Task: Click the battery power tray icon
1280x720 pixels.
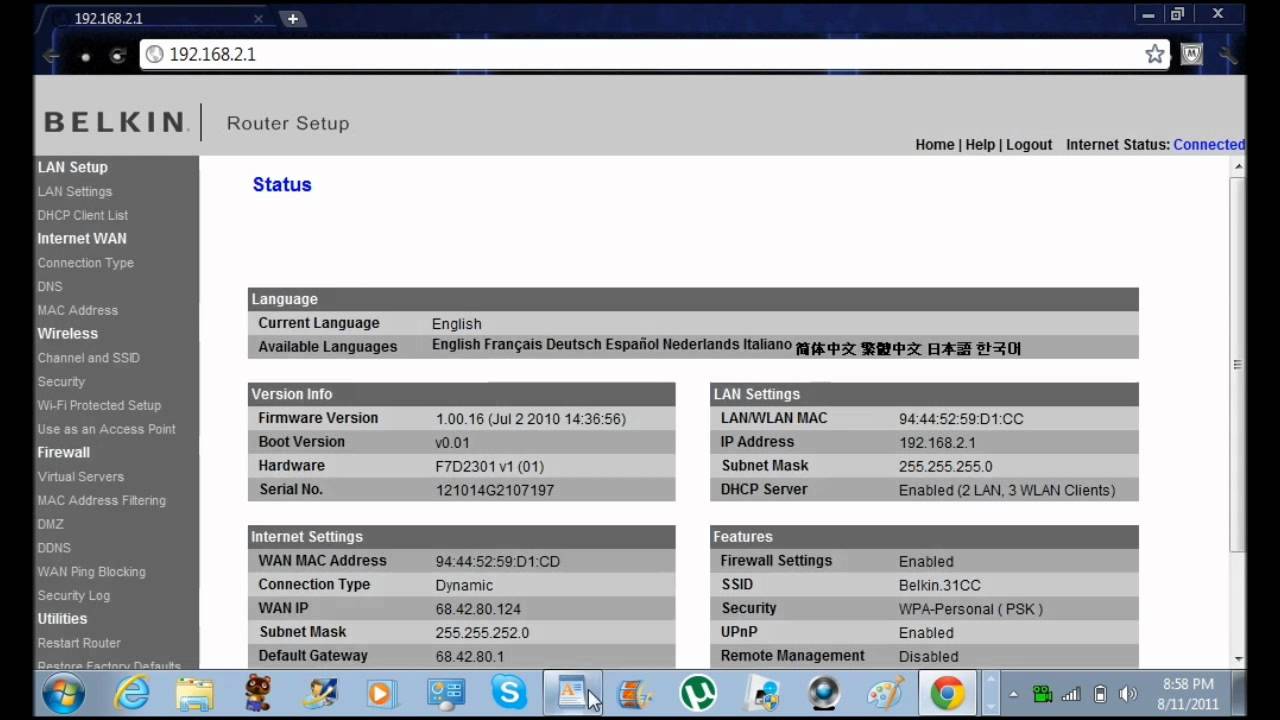Action: pyautogui.click(x=1100, y=694)
